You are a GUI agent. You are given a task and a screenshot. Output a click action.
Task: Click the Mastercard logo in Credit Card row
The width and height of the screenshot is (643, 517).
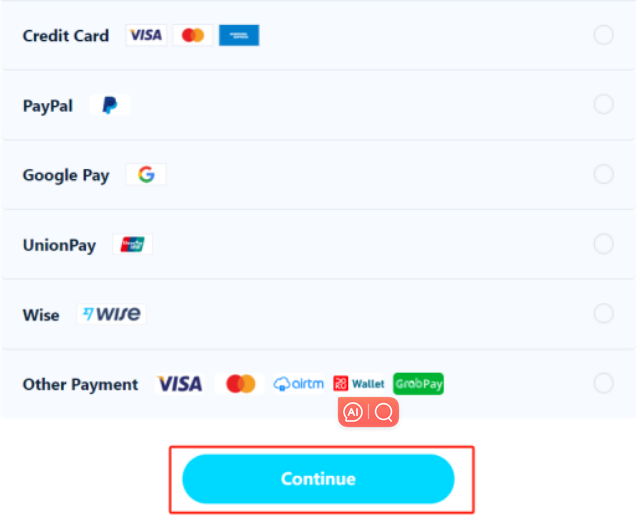[x=193, y=35]
